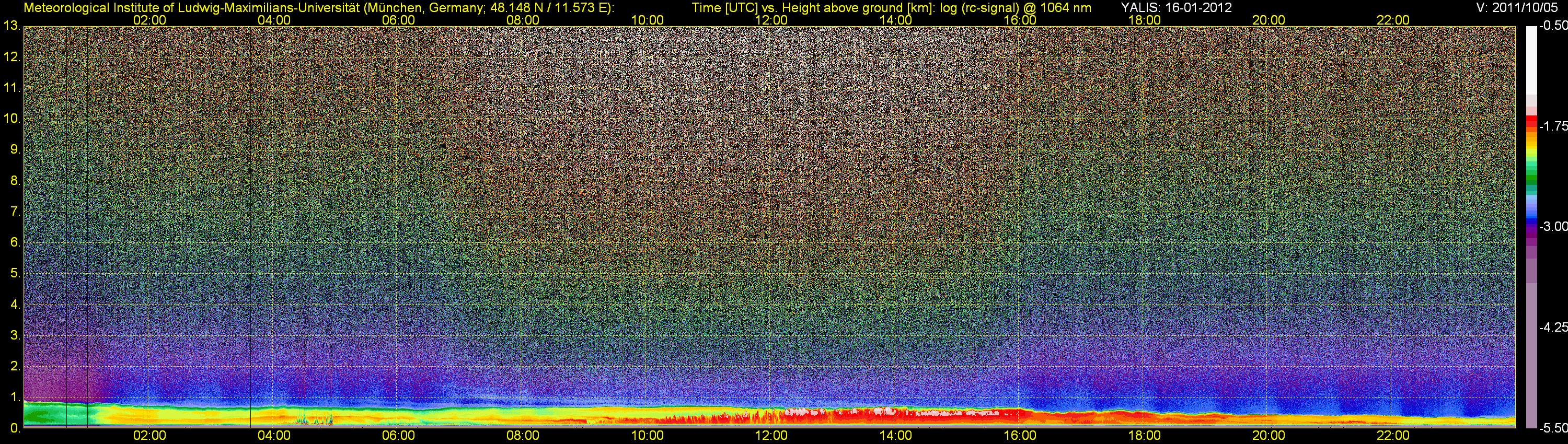Click the '0.' height axis label
1568x444 pixels.
coord(15,428)
